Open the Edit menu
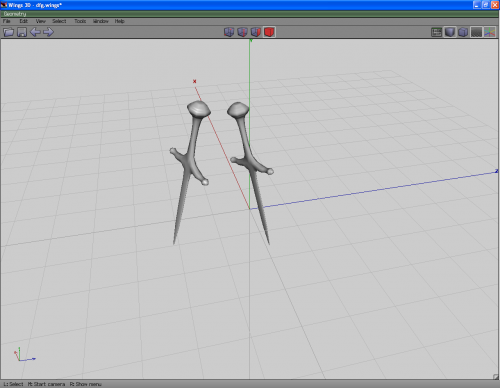 pos(23,21)
